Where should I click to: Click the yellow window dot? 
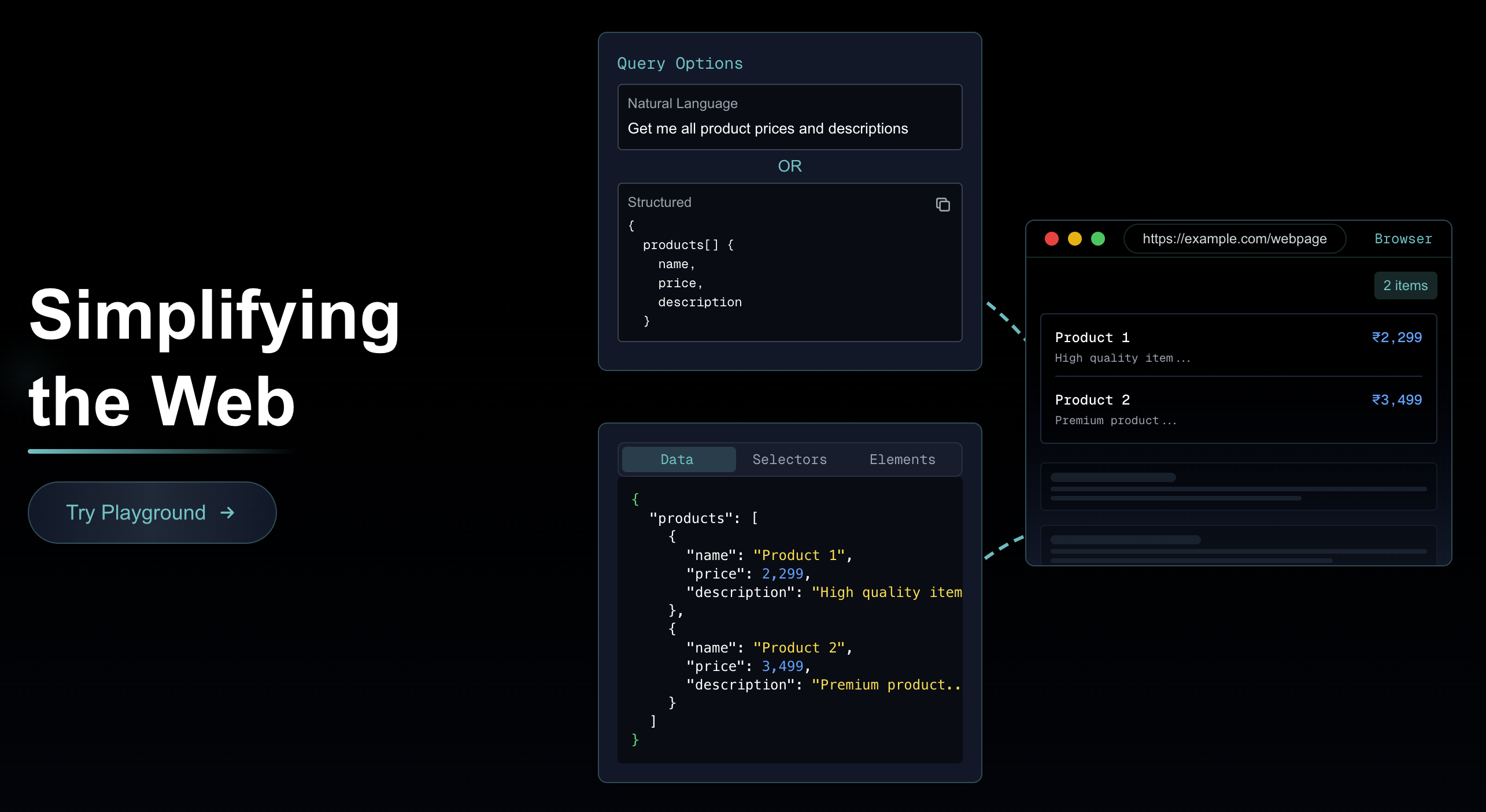click(x=1075, y=239)
